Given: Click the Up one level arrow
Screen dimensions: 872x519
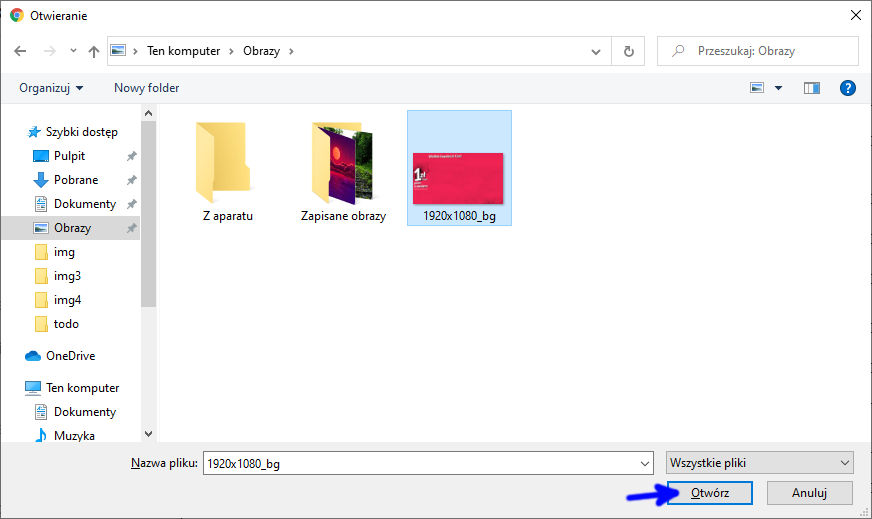Looking at the screenshot, I should [x=94, y=51].
